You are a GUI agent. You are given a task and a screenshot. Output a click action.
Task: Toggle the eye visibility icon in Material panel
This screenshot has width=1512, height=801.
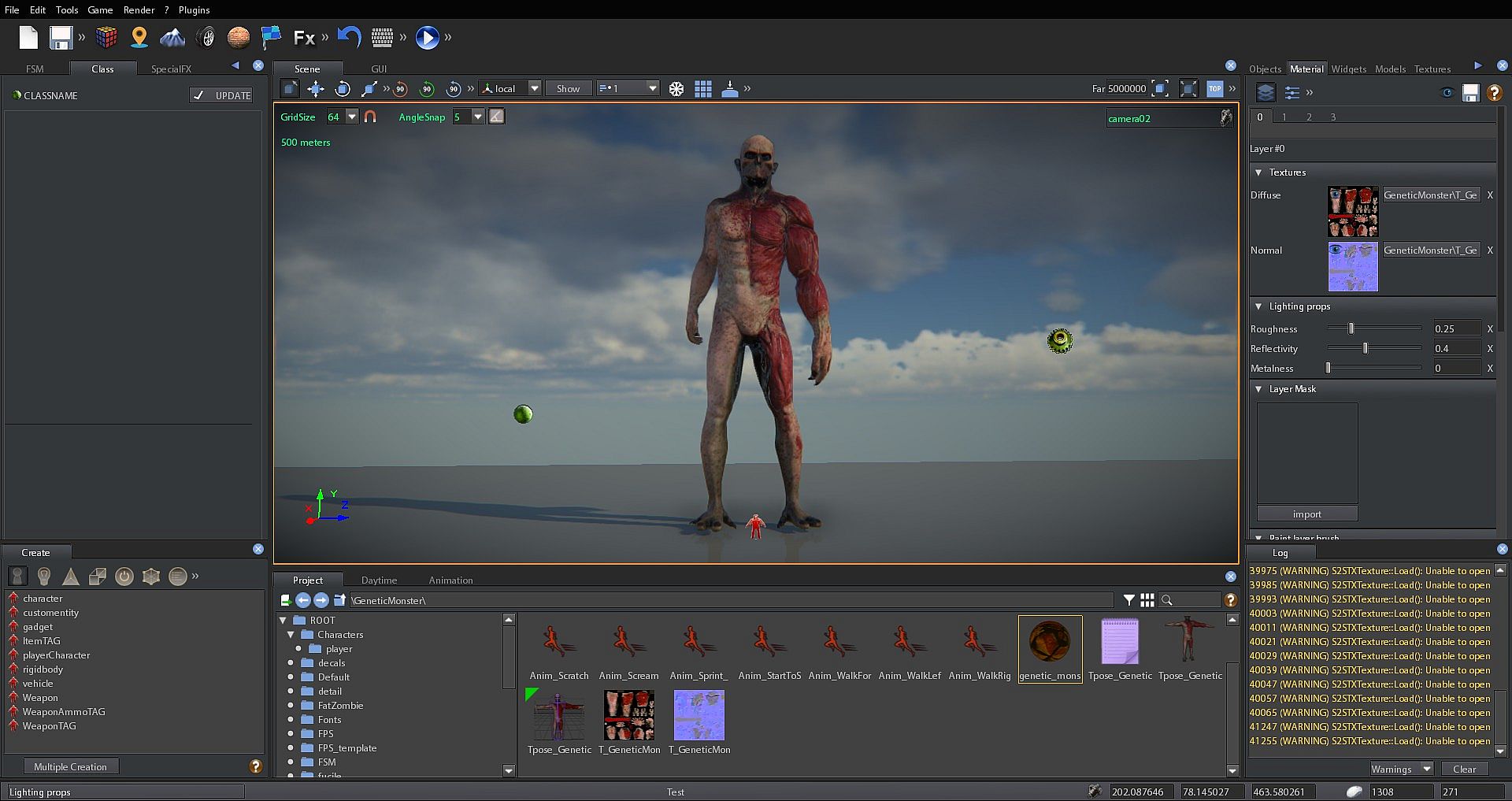(1447, 93)
